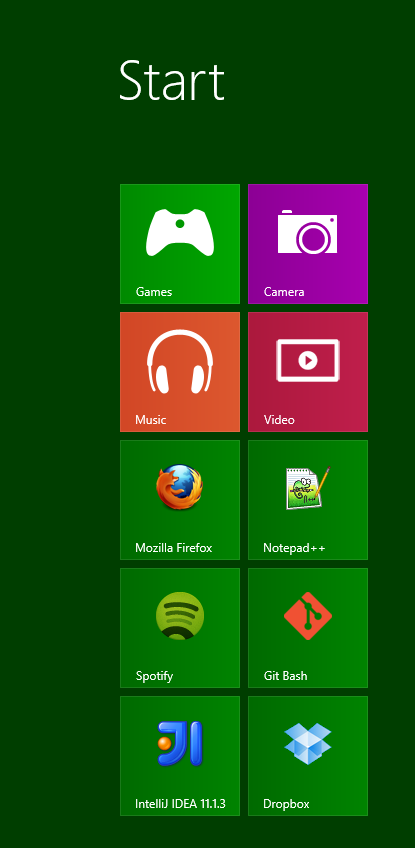Open the Git Bash tile
The height and width of the screenshot is (848, 415).
pyautogui.click(x=308, y=628)
